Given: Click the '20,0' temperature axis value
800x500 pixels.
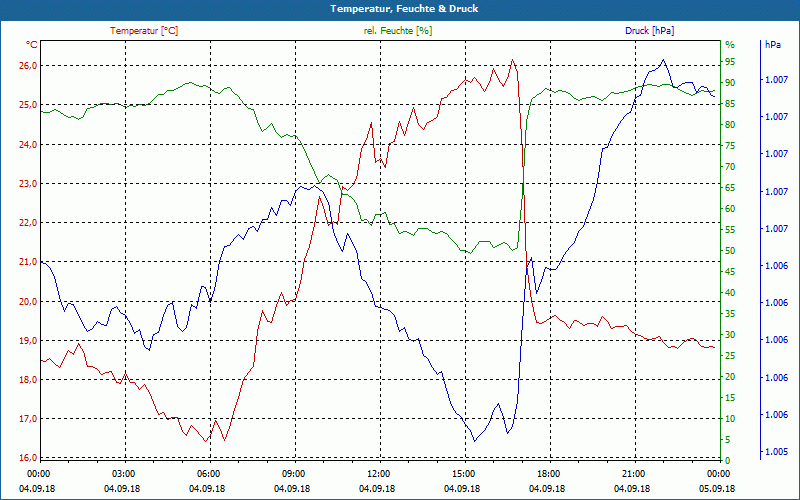Looking at the screenshot, I should pos(28,302).
